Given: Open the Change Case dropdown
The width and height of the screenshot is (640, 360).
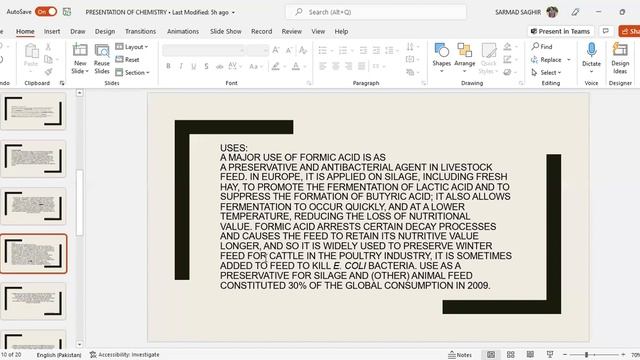Looking at the screenshot, I should click(256, 66).
